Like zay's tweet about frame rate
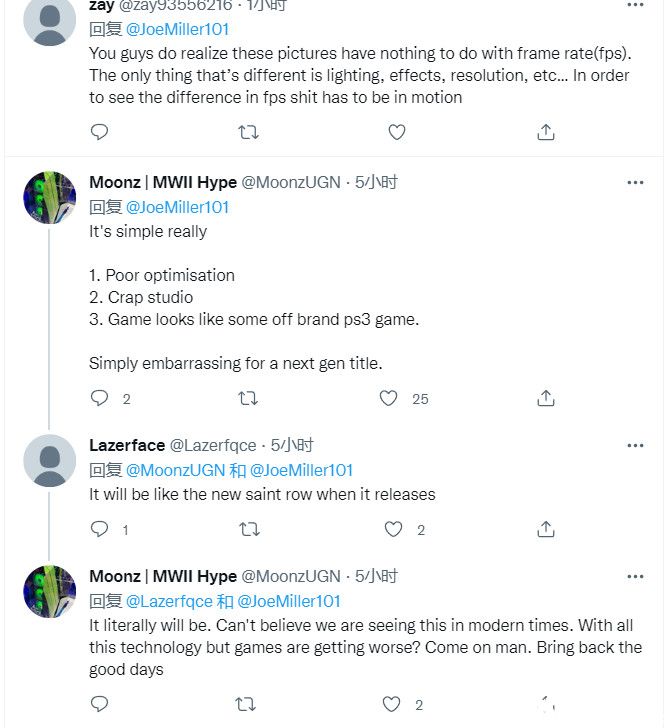 coord(397,132)
